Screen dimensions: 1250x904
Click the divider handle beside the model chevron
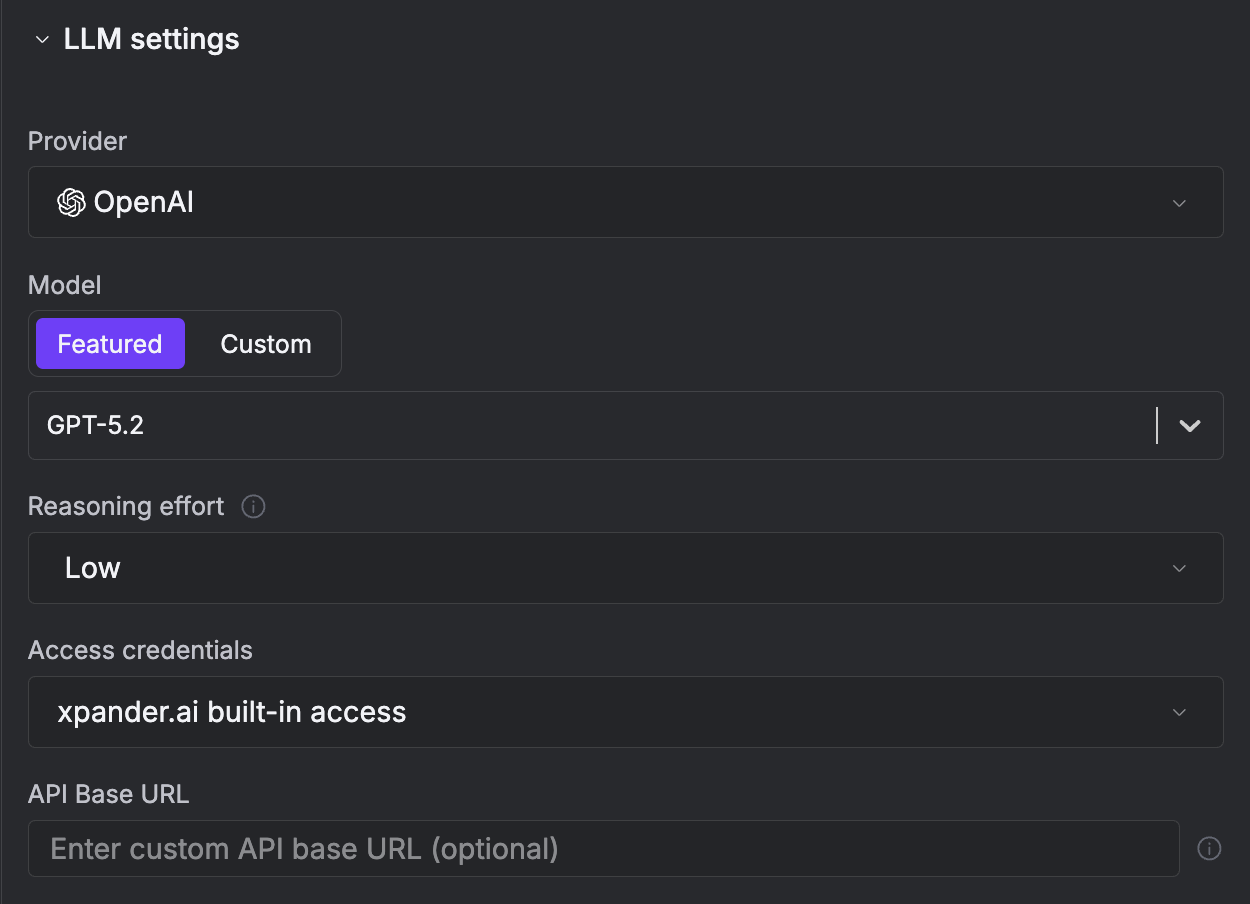[x=1158, y=425]
